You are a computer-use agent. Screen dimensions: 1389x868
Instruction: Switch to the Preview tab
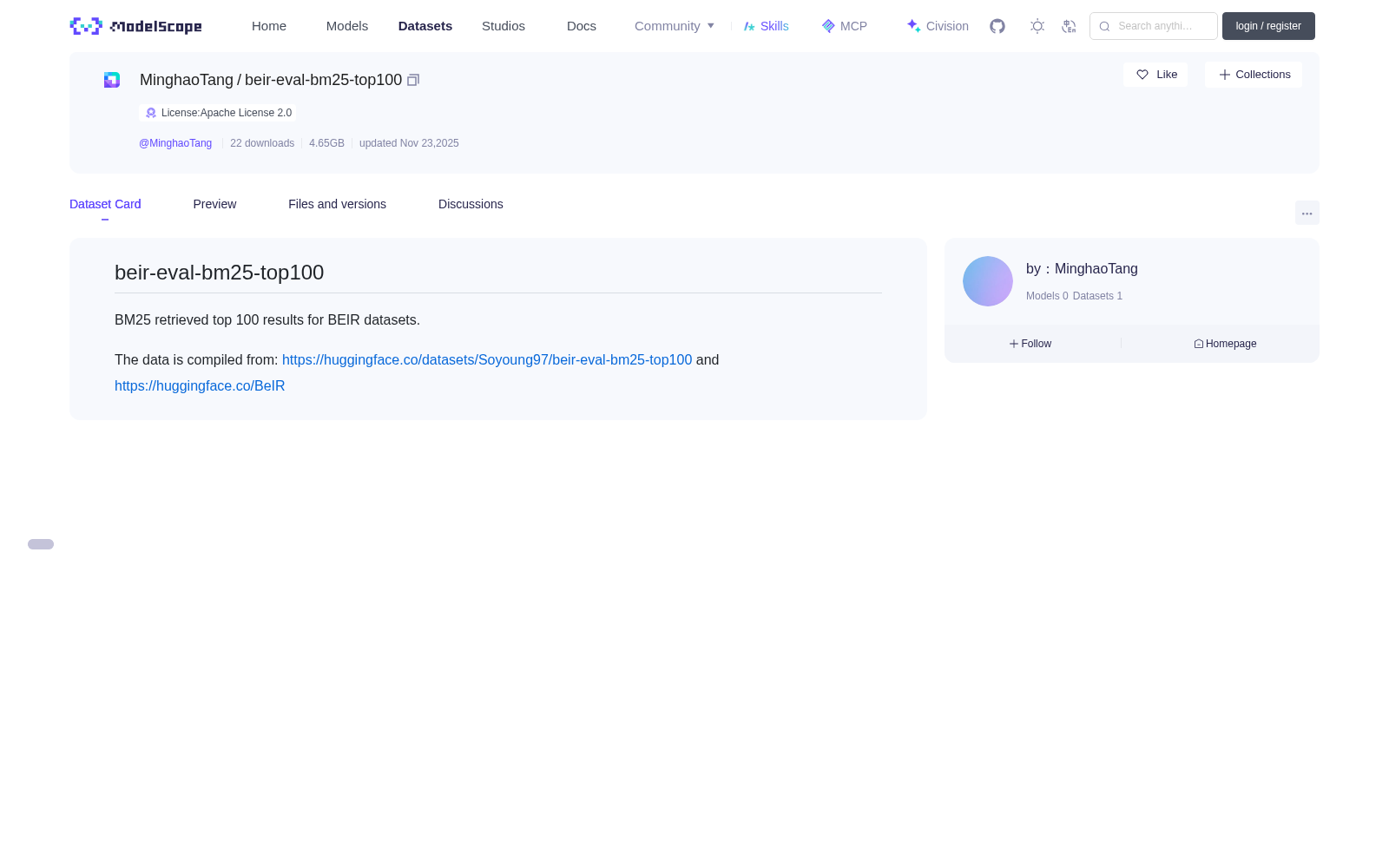[x=214, y=204]
